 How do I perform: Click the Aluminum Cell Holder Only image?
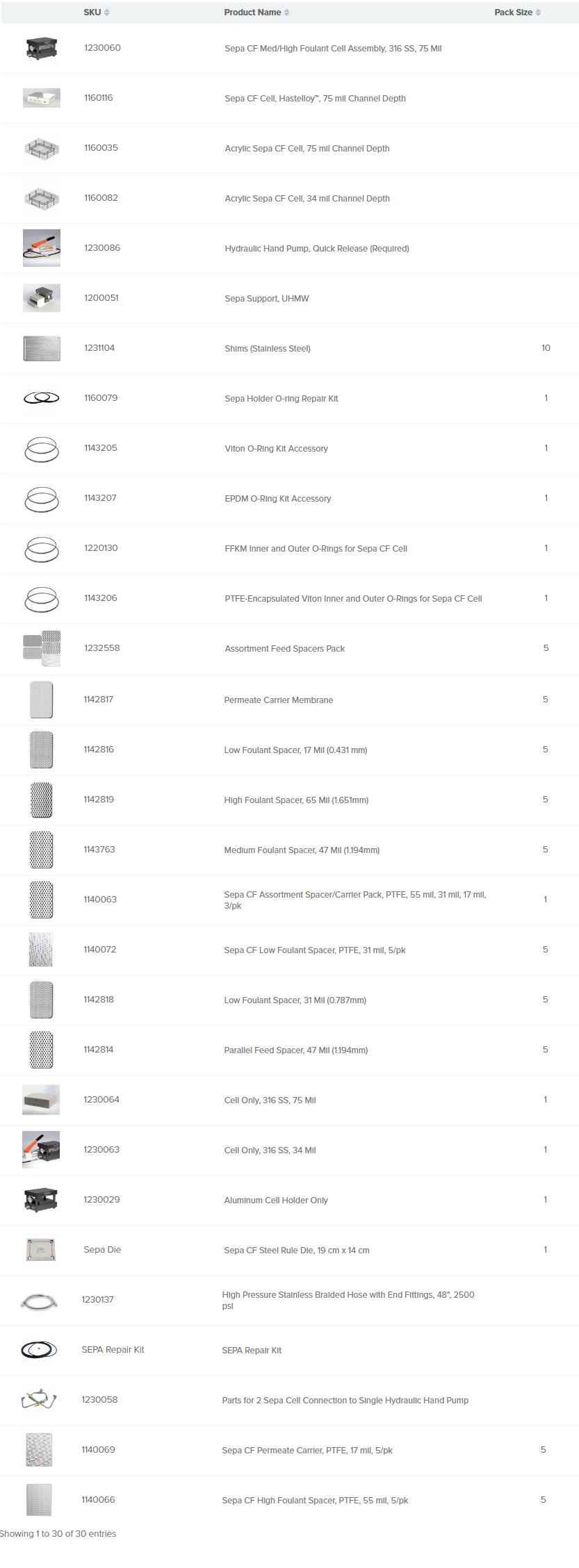(x=41, y=1200)
